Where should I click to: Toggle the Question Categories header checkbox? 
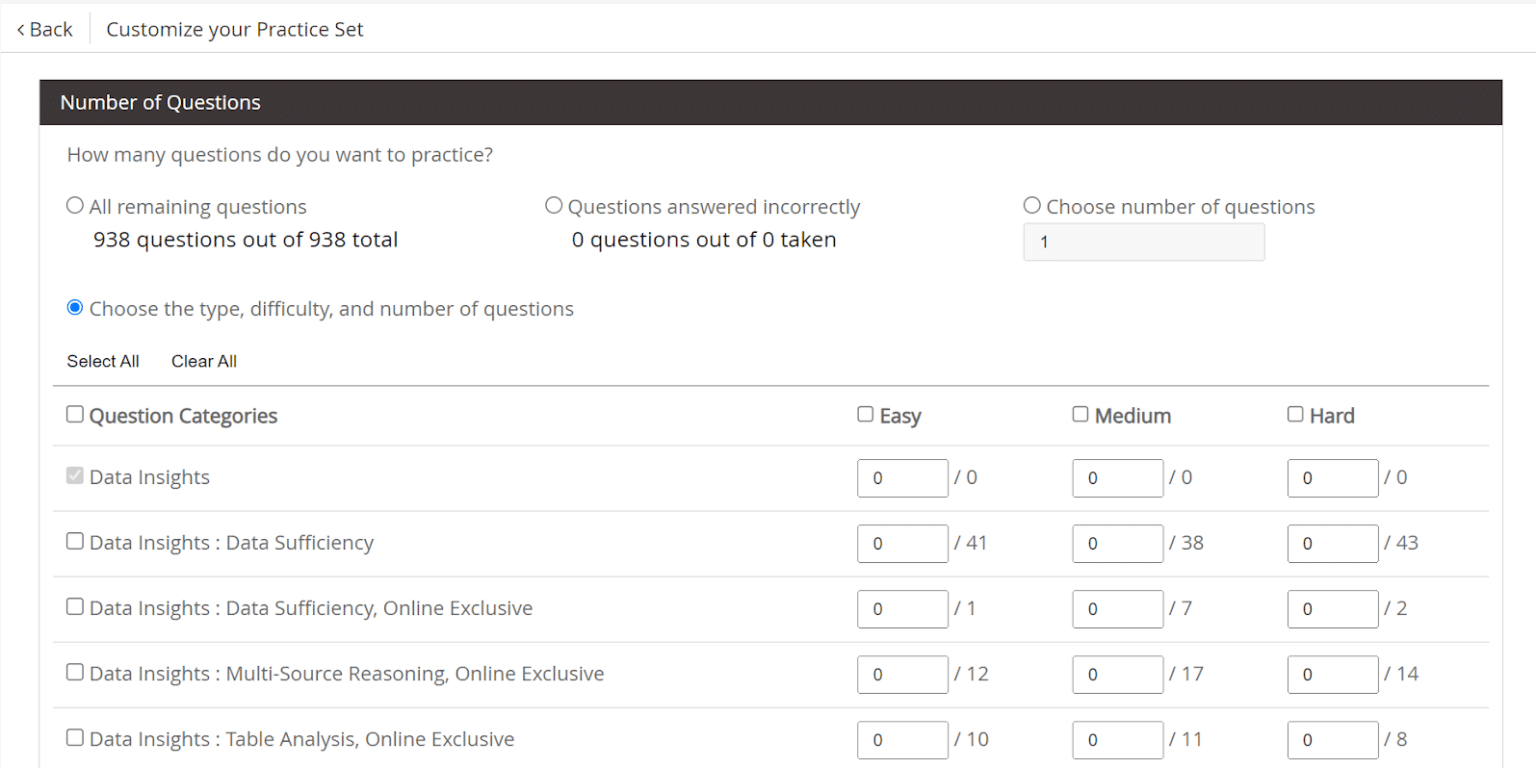pyautogui.click(x=75, y=414)
